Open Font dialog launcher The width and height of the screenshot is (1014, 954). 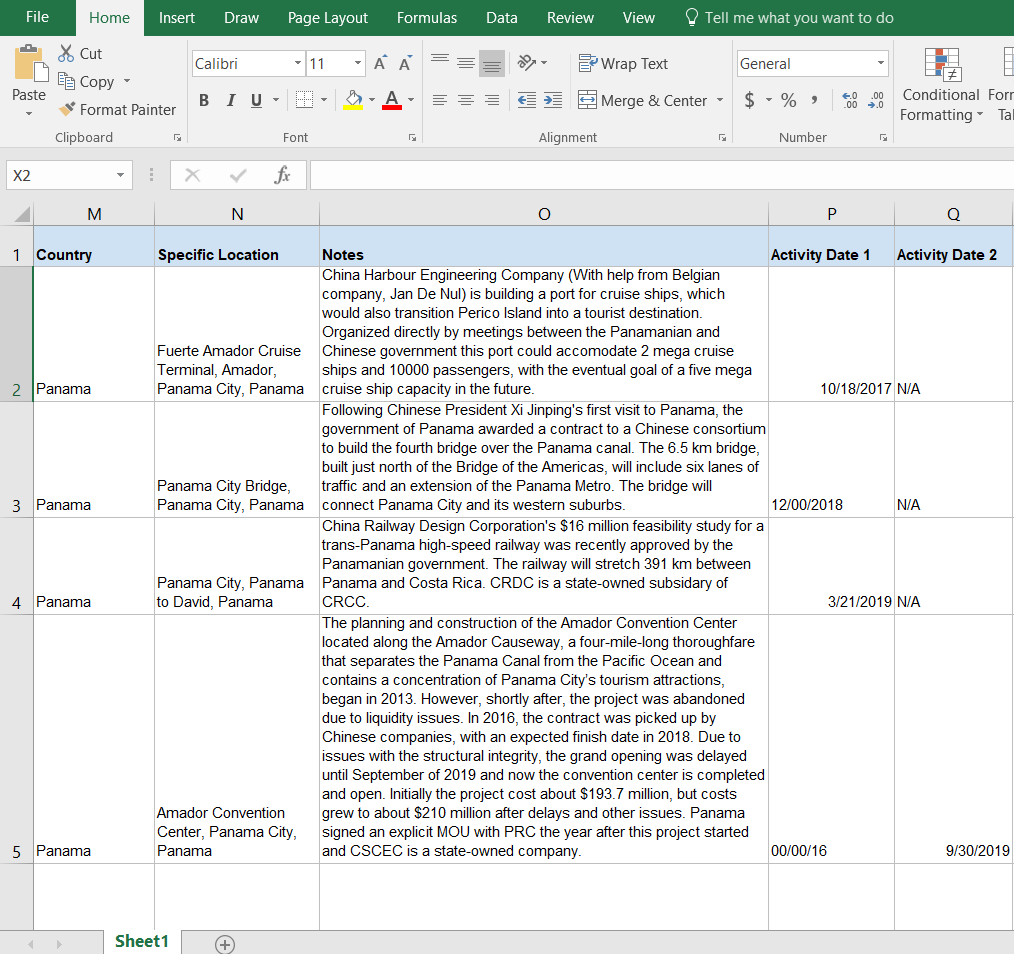click(412, 137)
